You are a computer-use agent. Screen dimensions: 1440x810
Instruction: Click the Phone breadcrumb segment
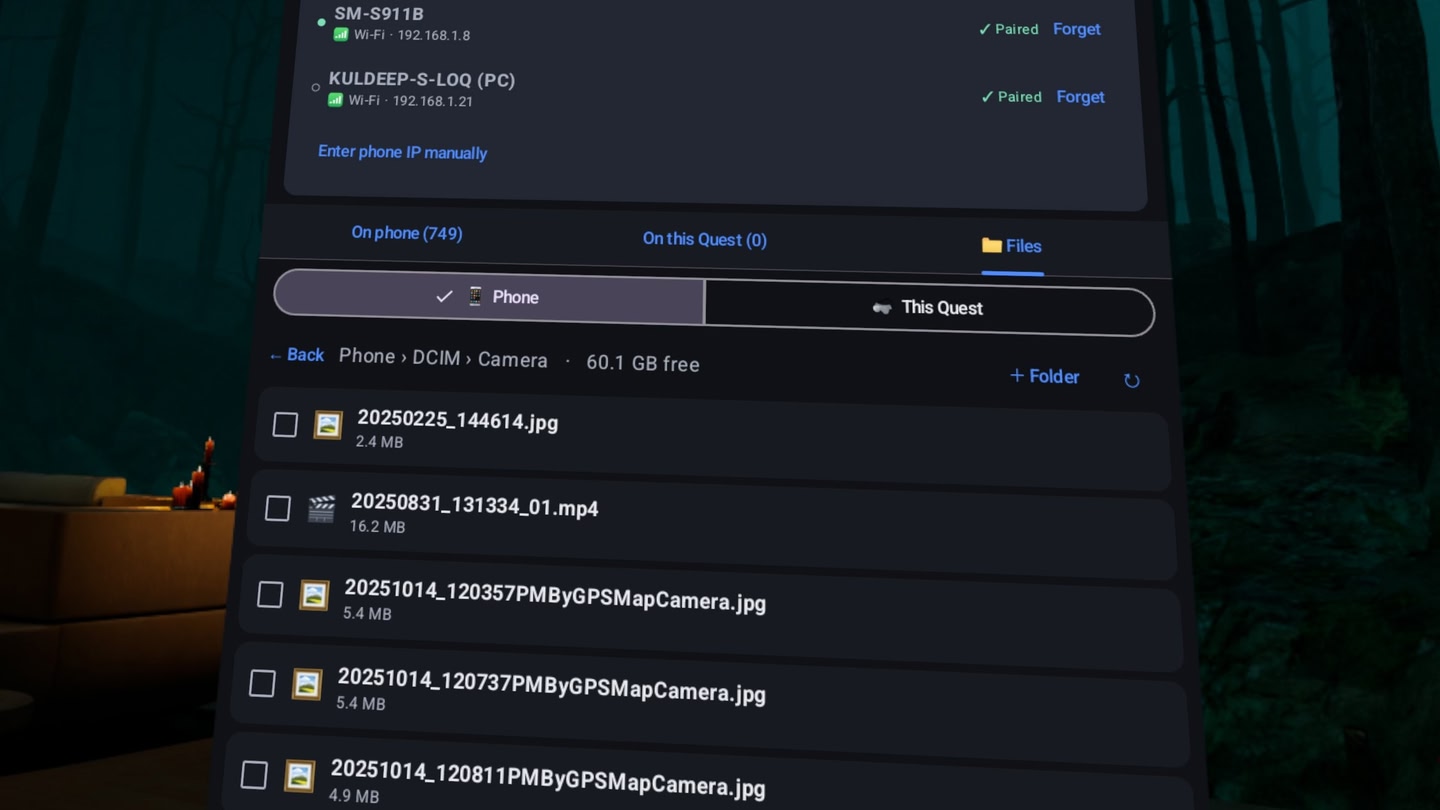point(367,356)
